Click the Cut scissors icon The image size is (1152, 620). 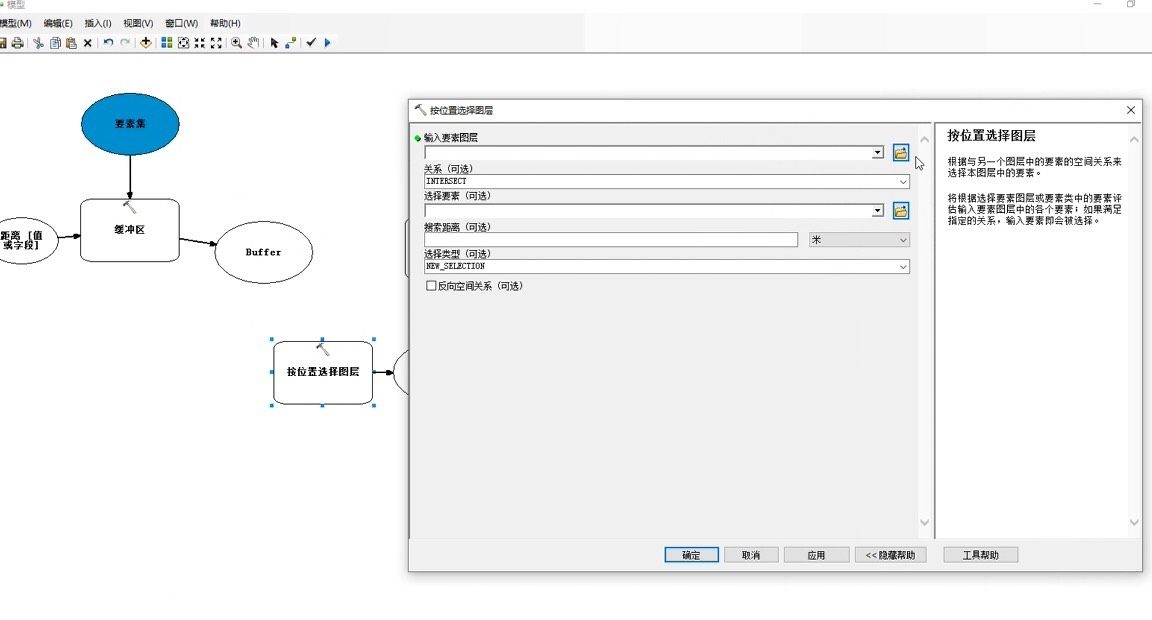38,43
